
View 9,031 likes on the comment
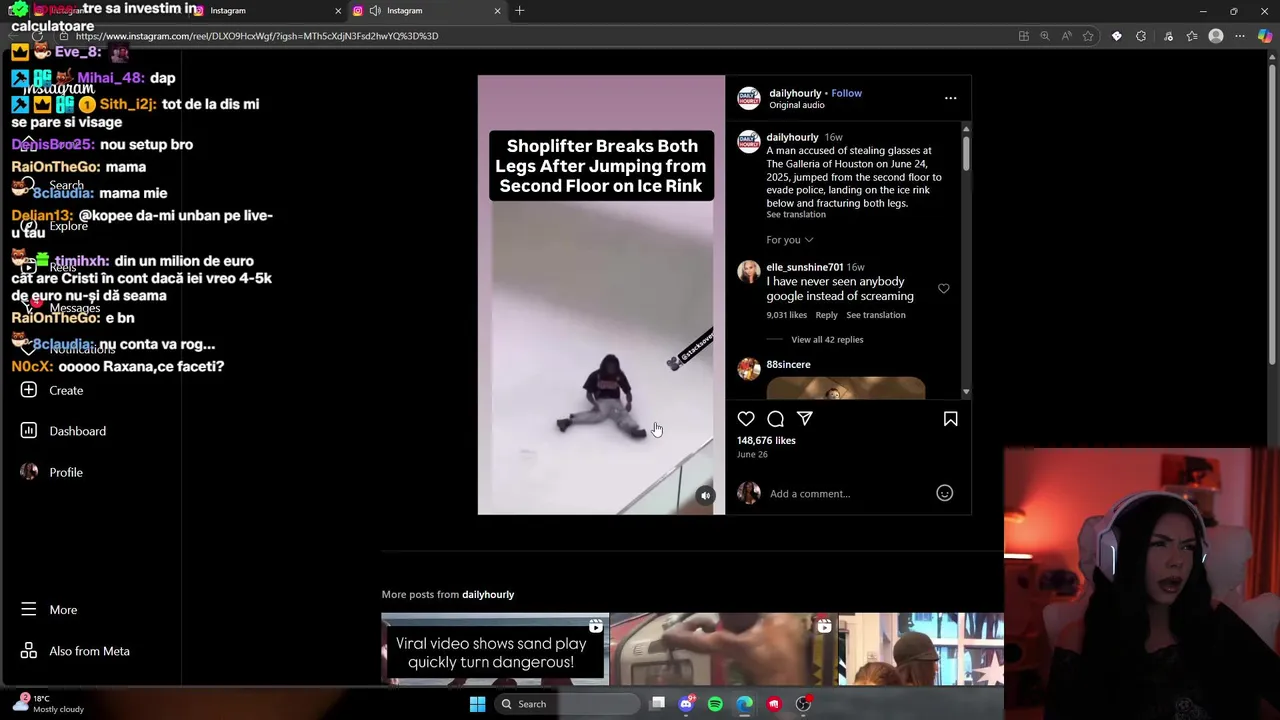pos(787,315)
